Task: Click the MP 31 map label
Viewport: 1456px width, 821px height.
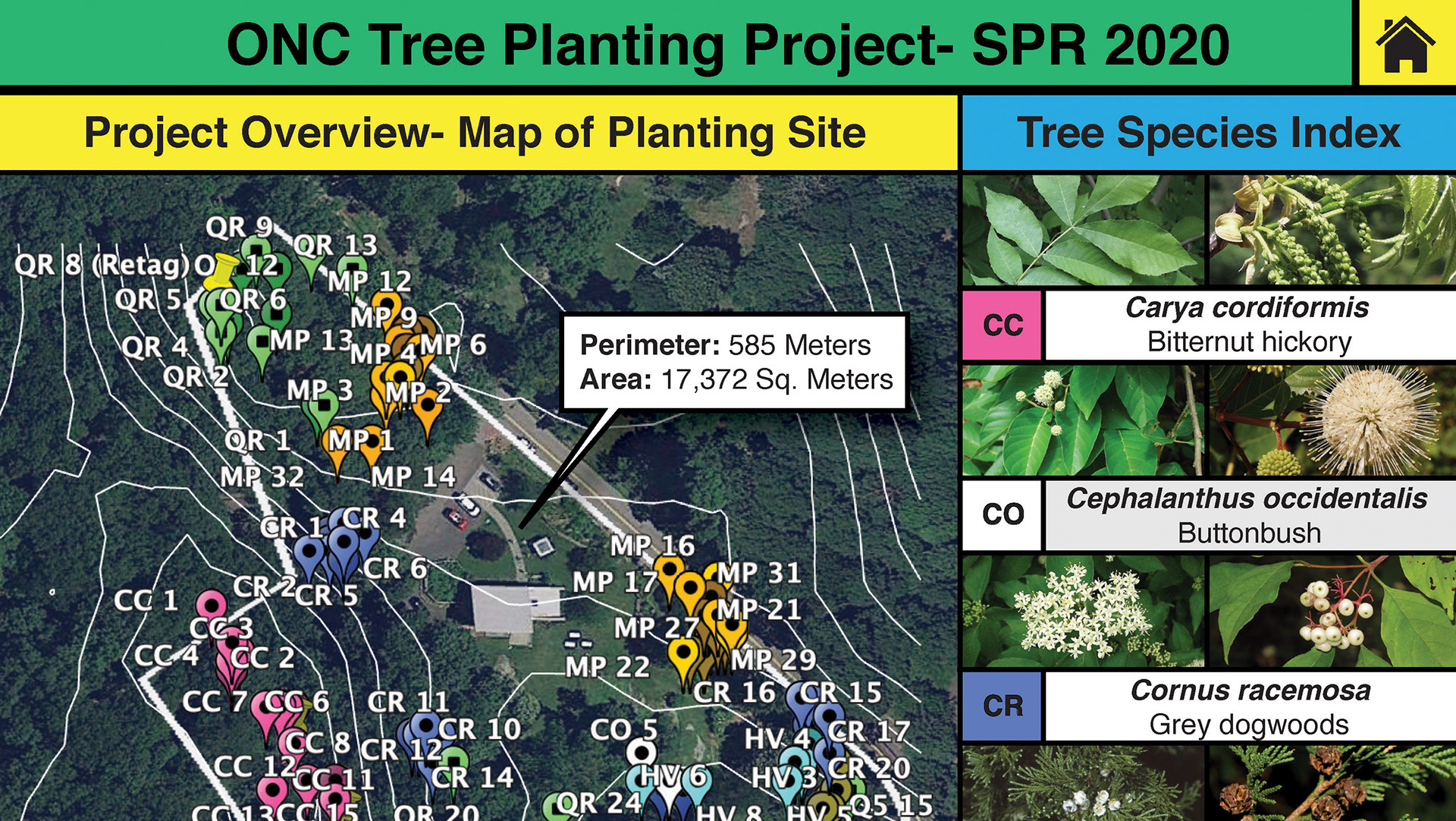Action: 759,573
